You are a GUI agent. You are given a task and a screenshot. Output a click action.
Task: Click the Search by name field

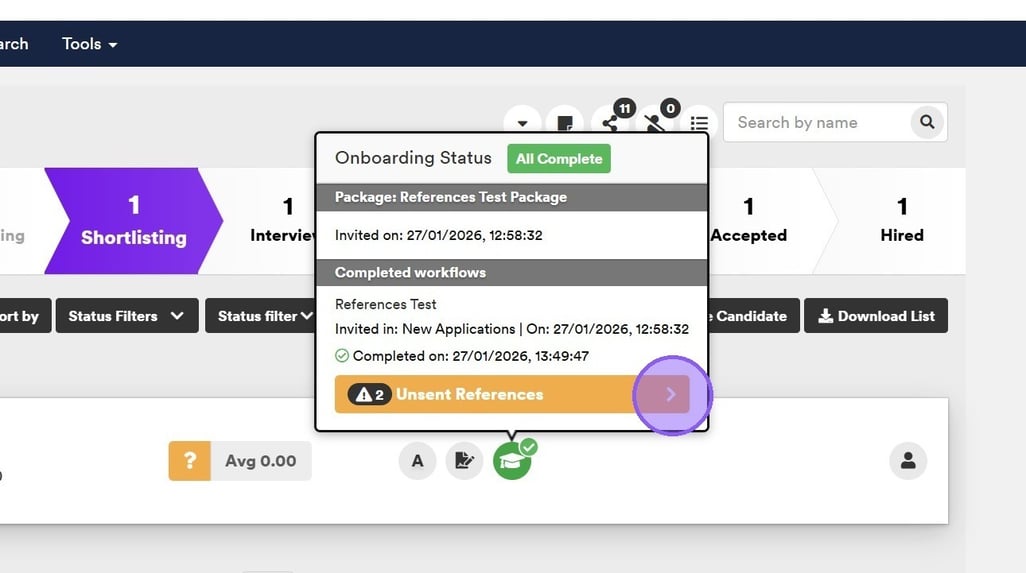815,122
